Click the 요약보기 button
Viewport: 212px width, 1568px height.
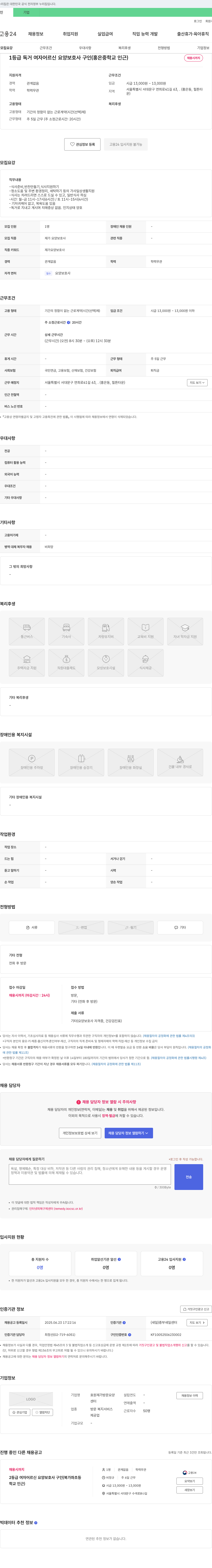pos(189,1481)
